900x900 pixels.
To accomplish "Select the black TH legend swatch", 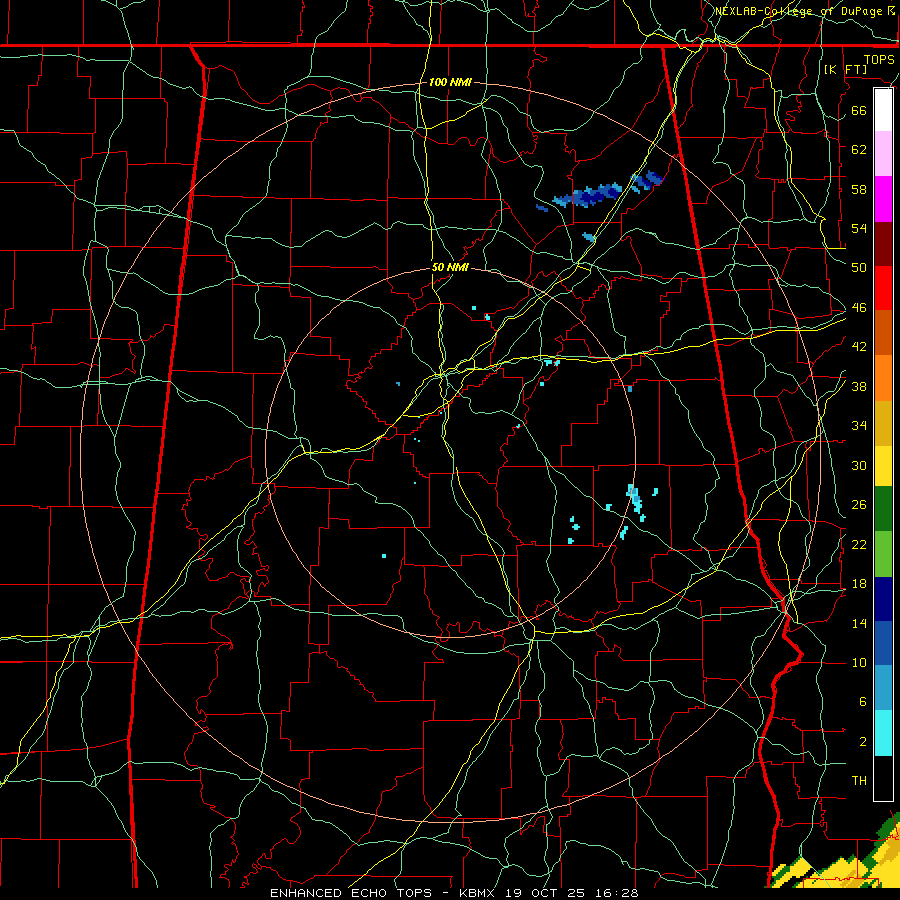I will (x=883, y=778).
